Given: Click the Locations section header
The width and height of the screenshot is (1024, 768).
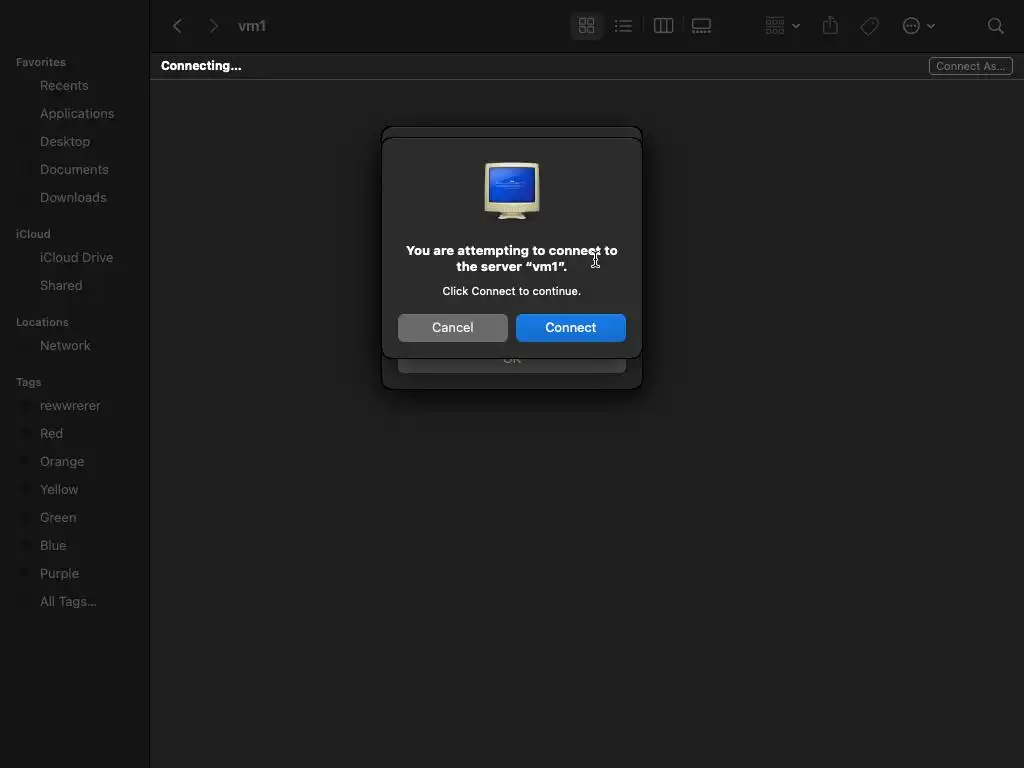Looking at the screenshot, I should click(42, 322).
